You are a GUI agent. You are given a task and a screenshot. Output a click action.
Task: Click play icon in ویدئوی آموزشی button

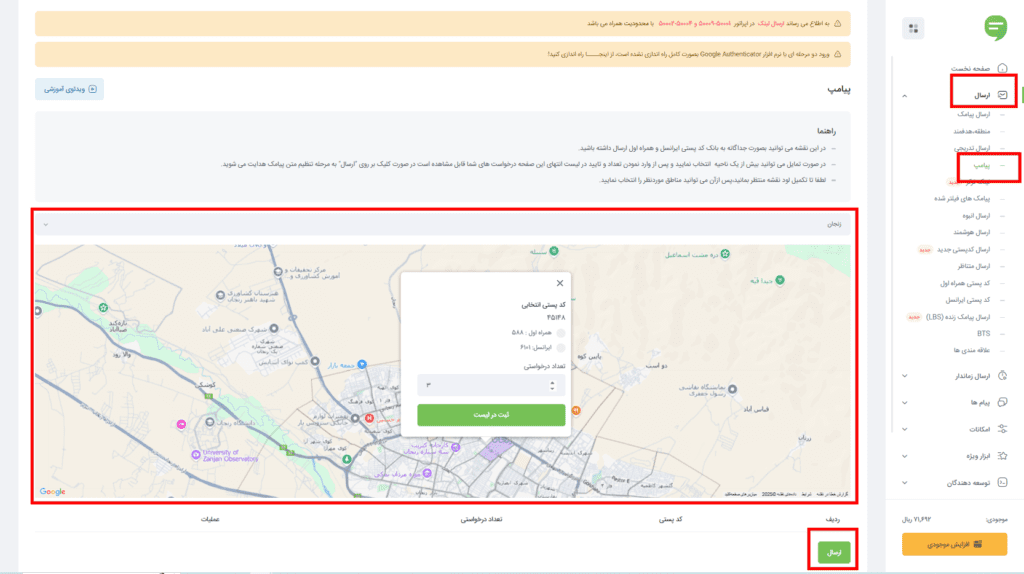tap(93, 89)
